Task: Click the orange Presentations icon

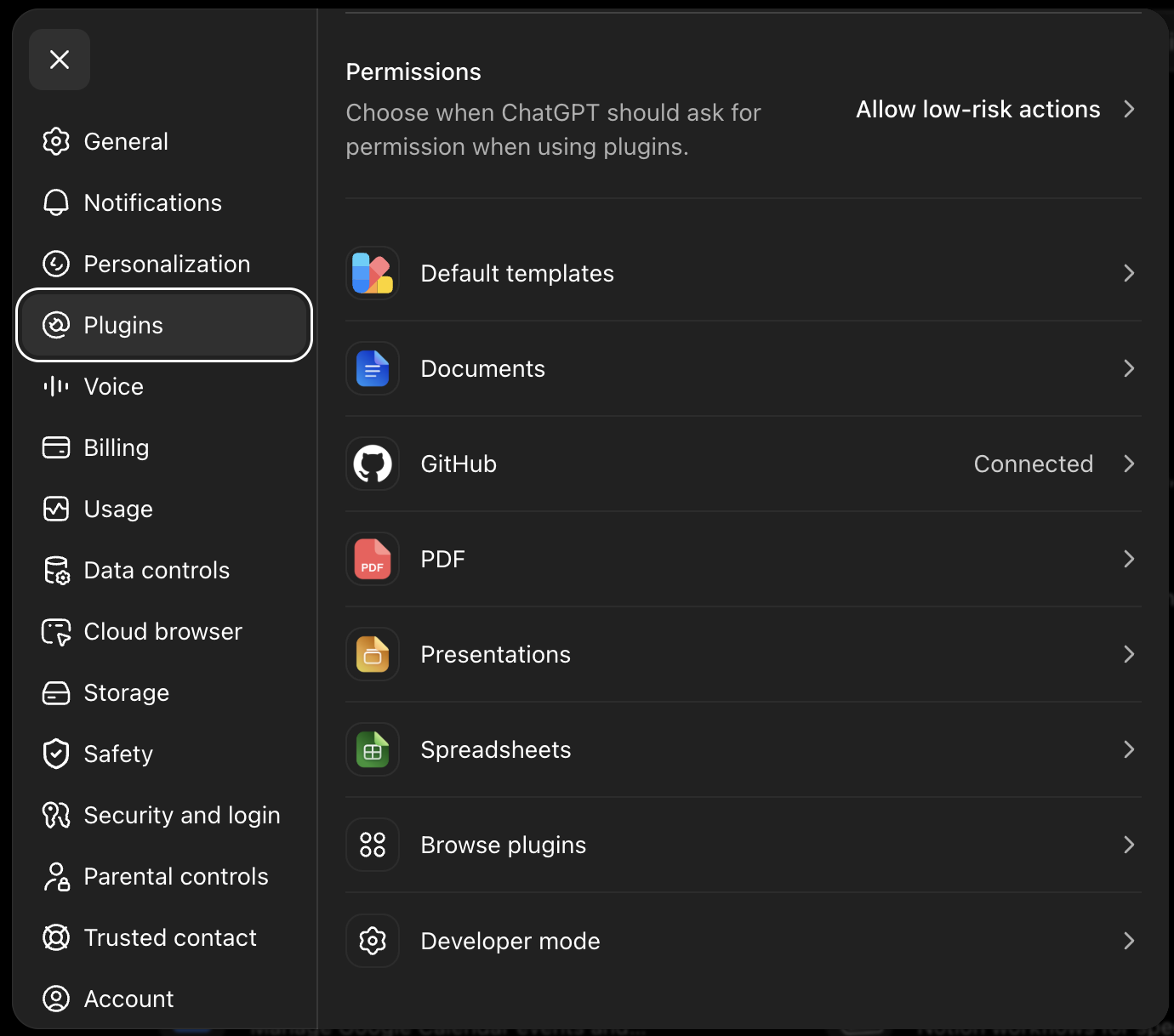Action: tap(373, 654)
